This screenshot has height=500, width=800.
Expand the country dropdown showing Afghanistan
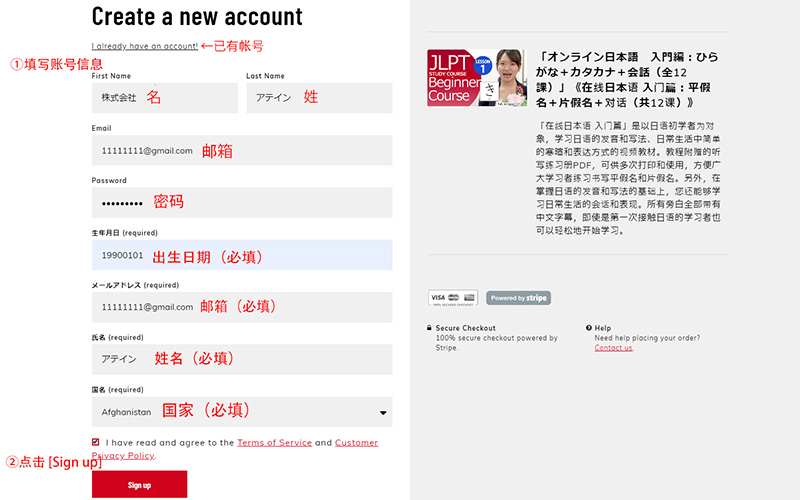241,412
